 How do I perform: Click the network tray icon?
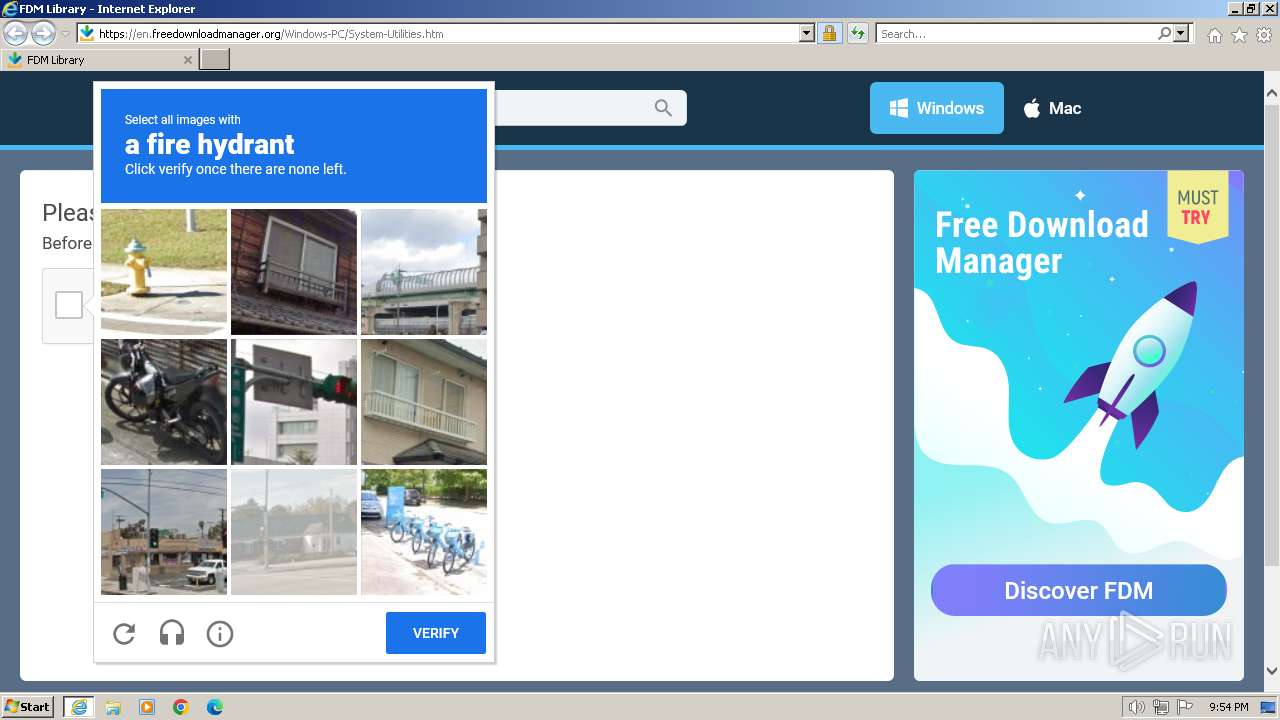pos(1161,707)
